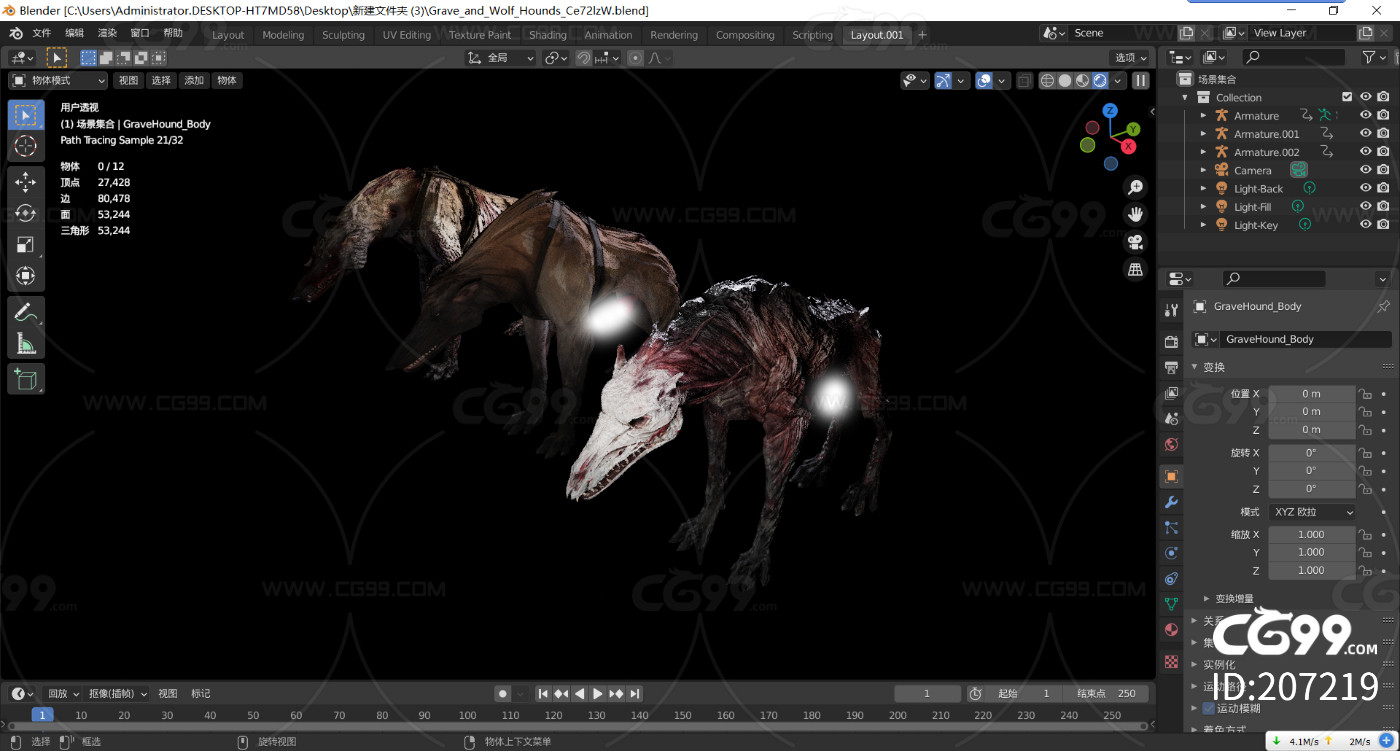Click the viewport zoom magnifier icon

pos(1135,187)
